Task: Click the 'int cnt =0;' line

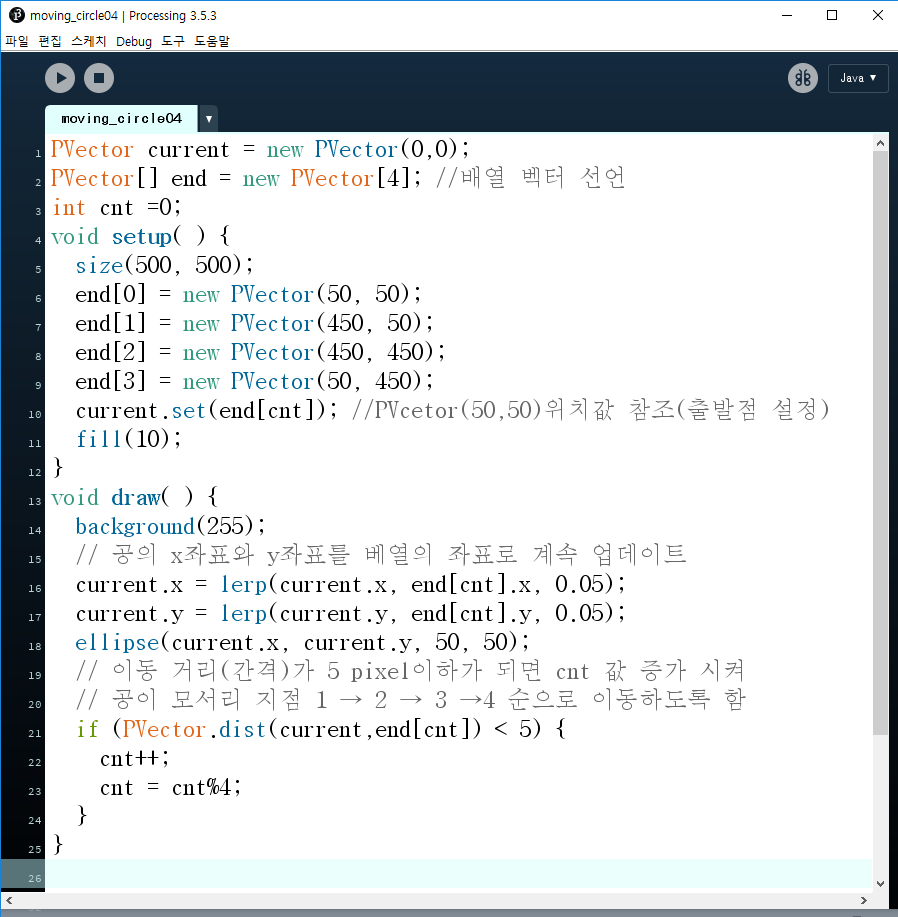Action: [117, 208]
